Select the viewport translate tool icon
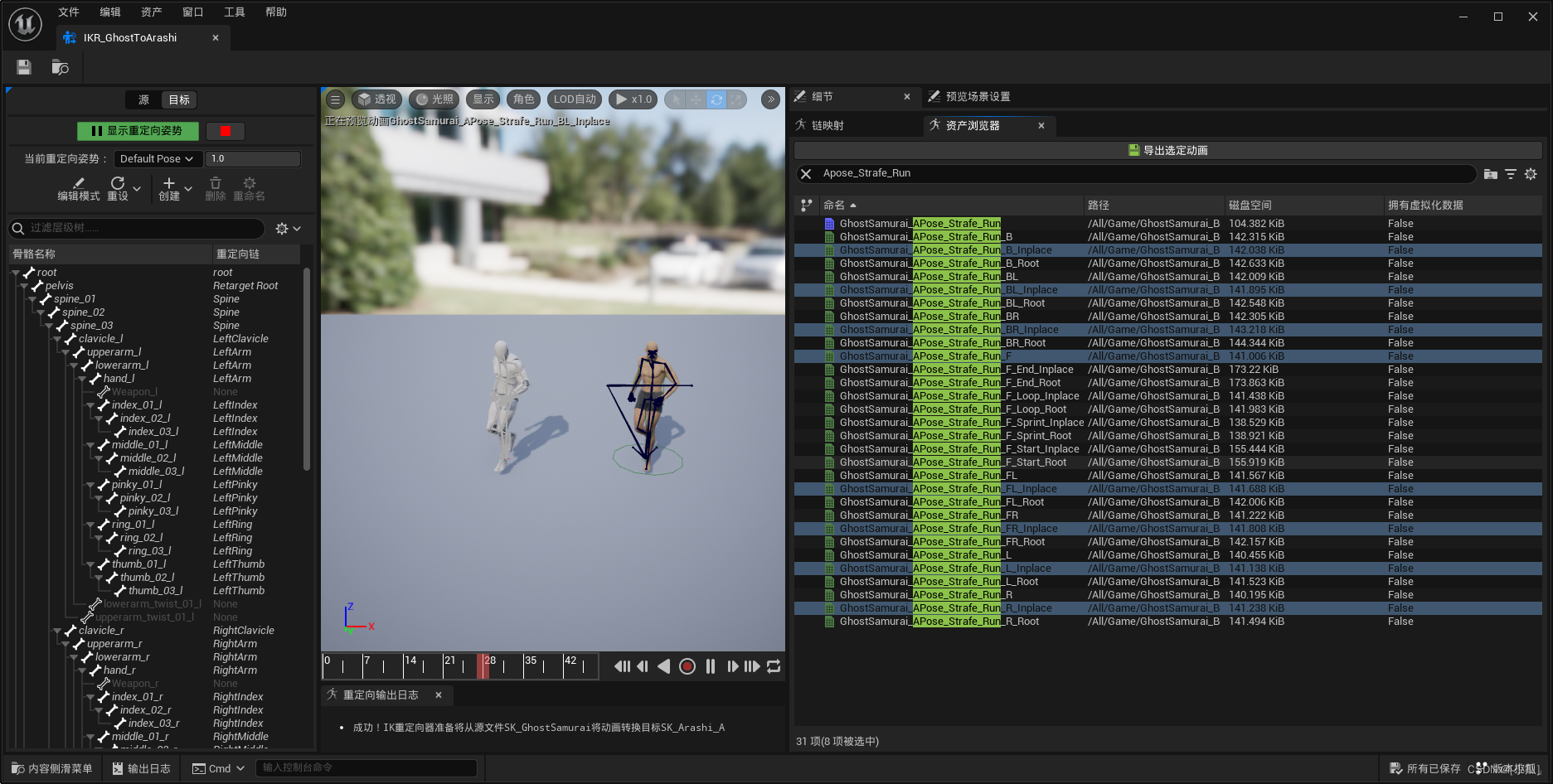This screenshot has width=1553, height=784. pos(696,99)
